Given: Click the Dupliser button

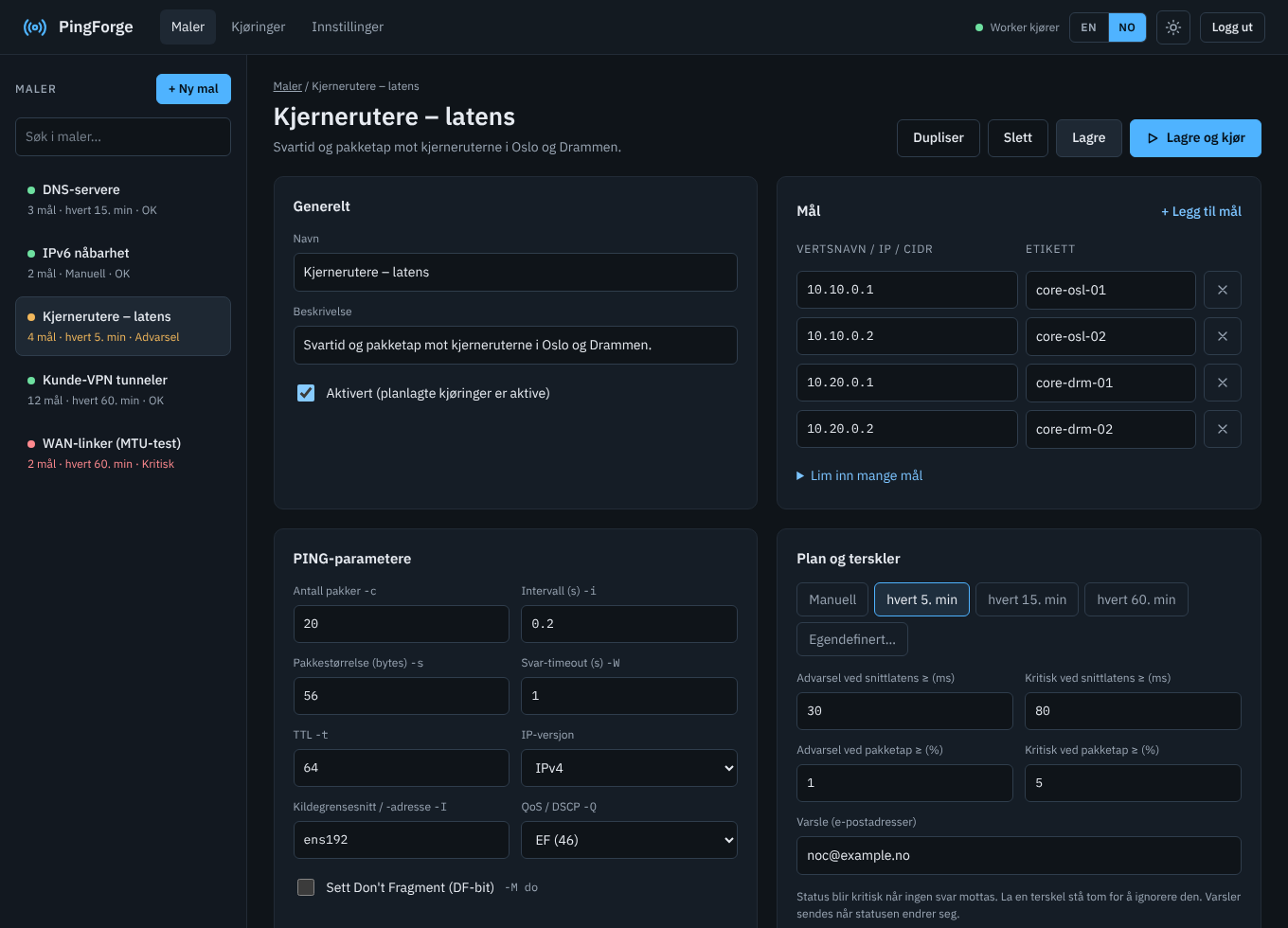Looking at the screenshot, I should [x=939, y=138].
